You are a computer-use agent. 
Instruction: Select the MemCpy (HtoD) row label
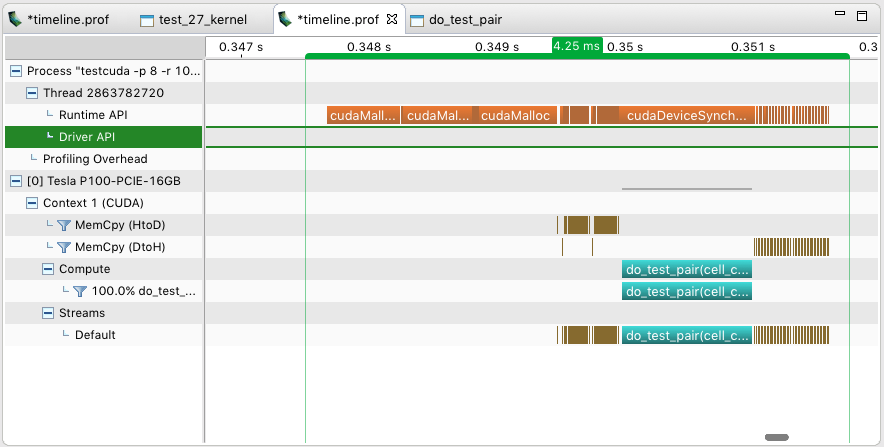(120, 225)
